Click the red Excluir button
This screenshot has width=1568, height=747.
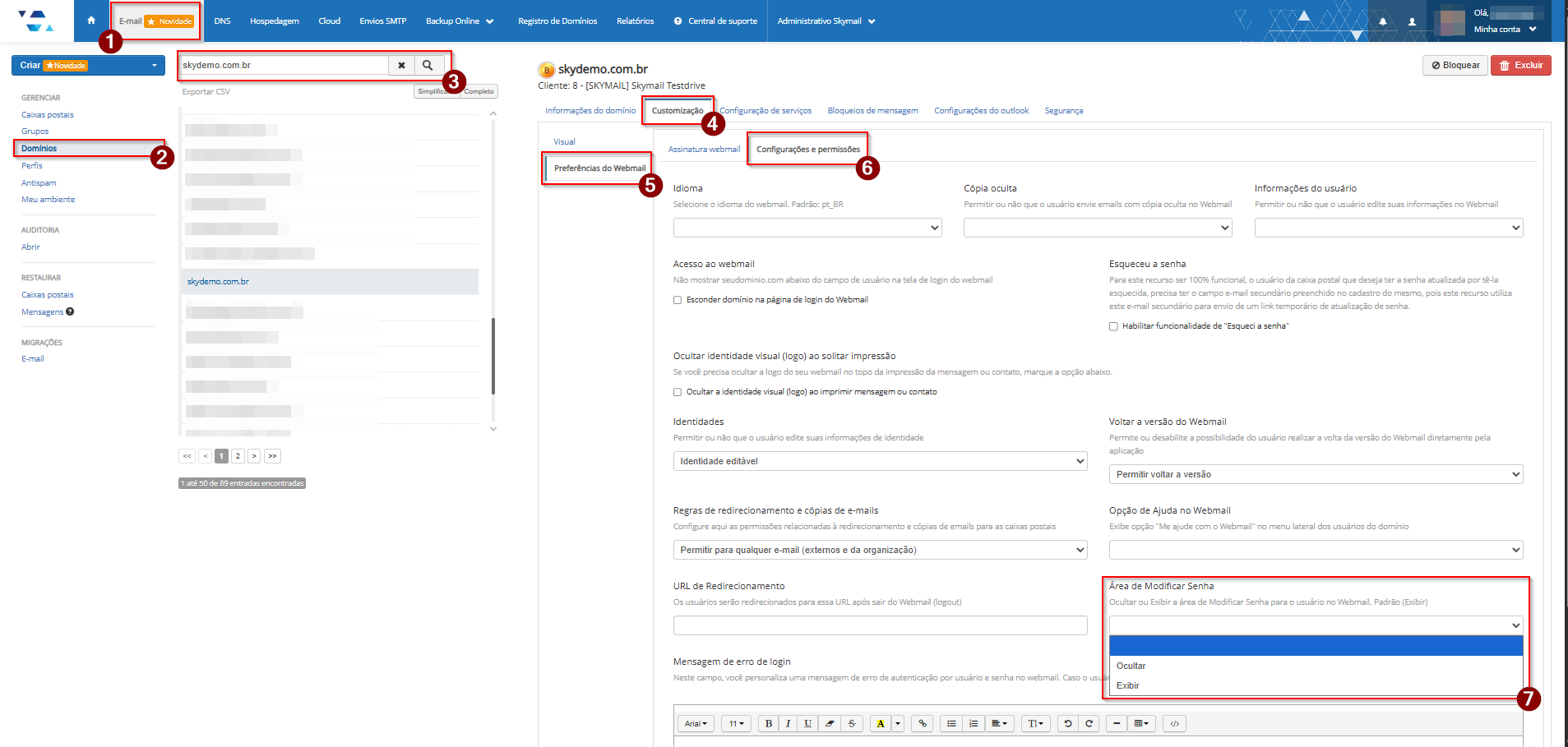point(1520,65)
